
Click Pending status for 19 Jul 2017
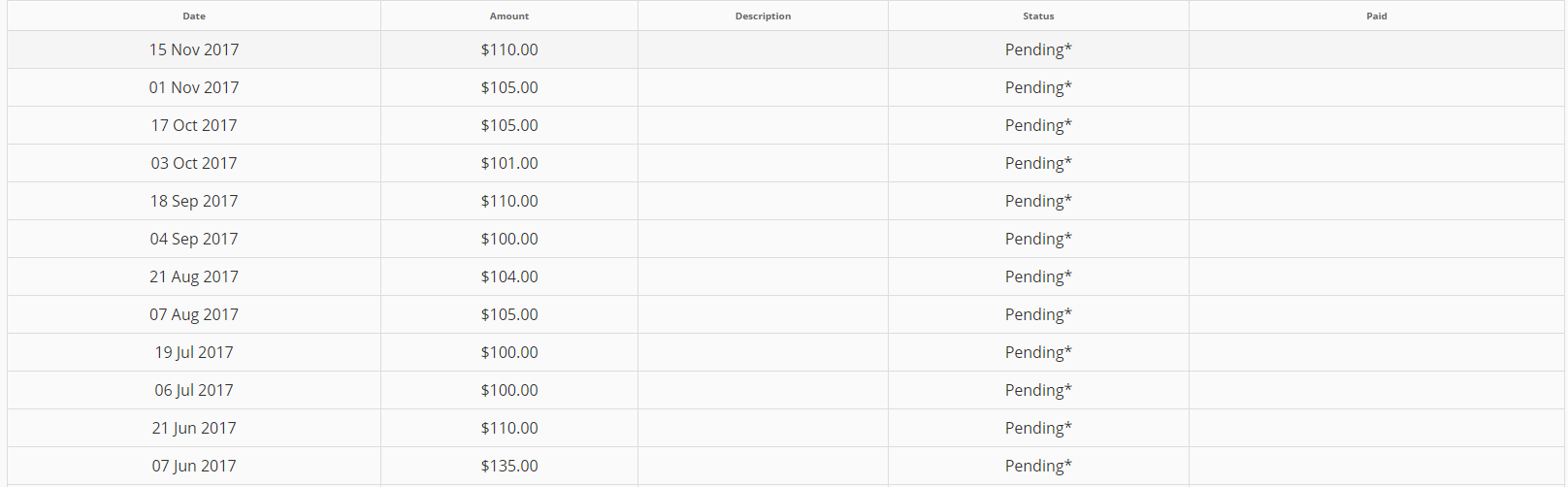[1038, 352]
